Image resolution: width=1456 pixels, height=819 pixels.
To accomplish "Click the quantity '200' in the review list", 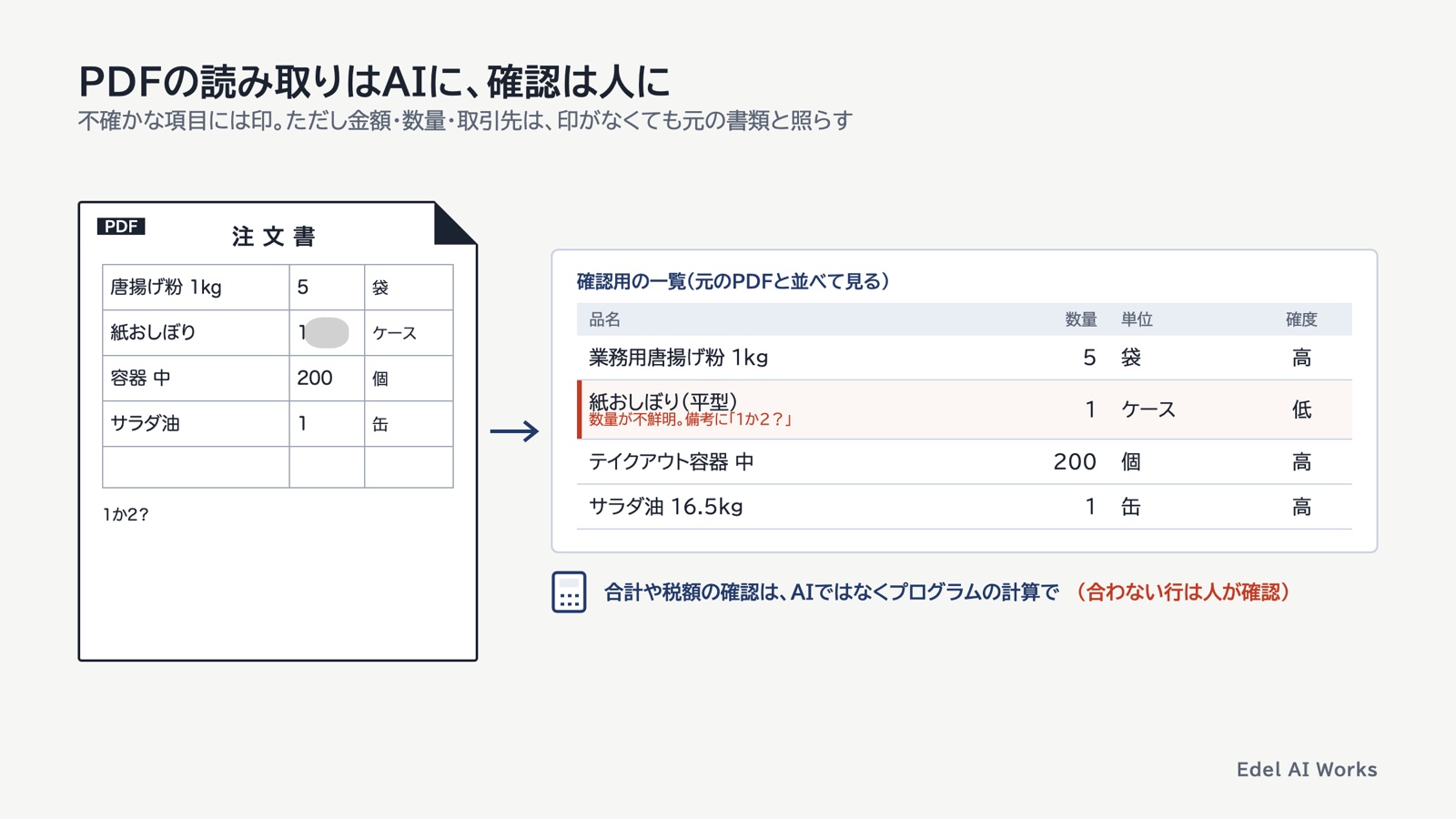I will [1075, 462].
